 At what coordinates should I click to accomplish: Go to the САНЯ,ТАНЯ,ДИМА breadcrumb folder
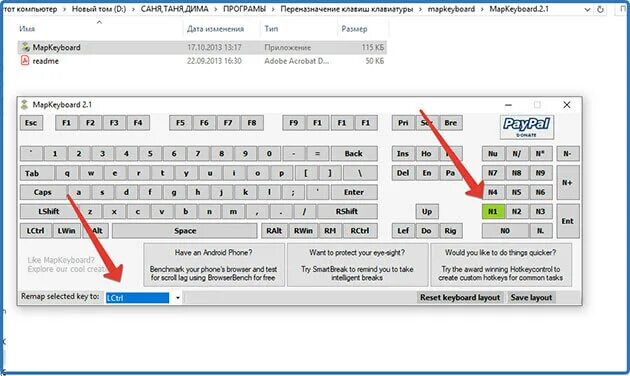pos(174,9)
